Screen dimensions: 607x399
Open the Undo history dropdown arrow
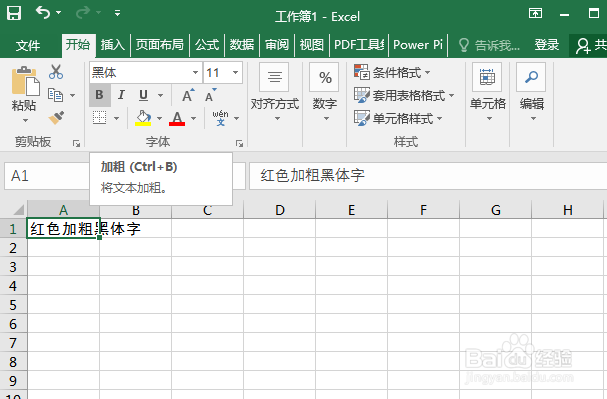pyautogui.click(x=58, y=13)
